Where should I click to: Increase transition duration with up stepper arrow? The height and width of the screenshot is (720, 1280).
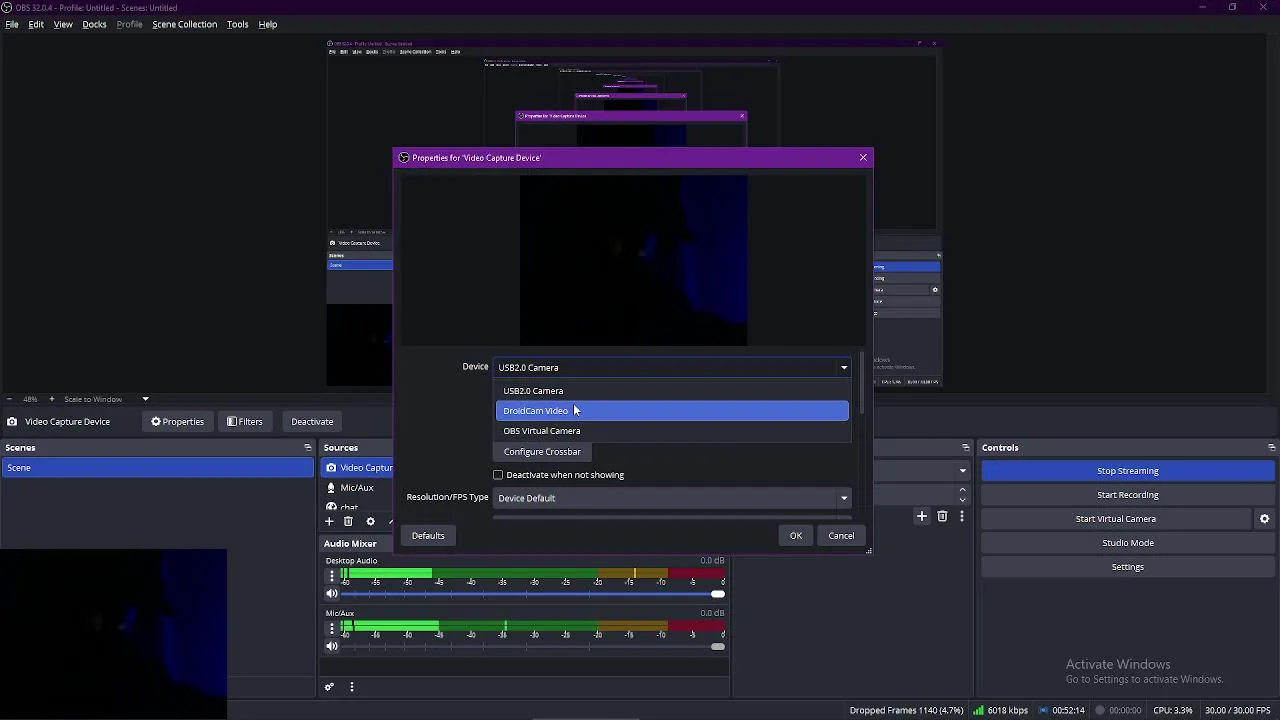click(x=963, y=490)
